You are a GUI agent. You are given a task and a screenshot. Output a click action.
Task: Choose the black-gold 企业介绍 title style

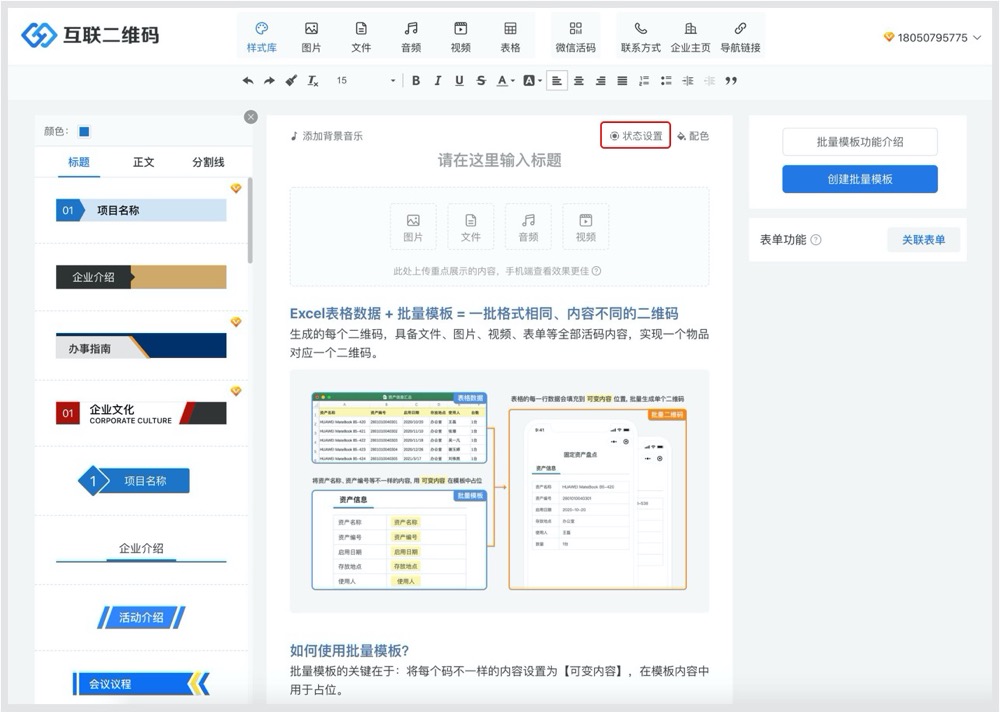pyautogui.click(x=141, y=277)
